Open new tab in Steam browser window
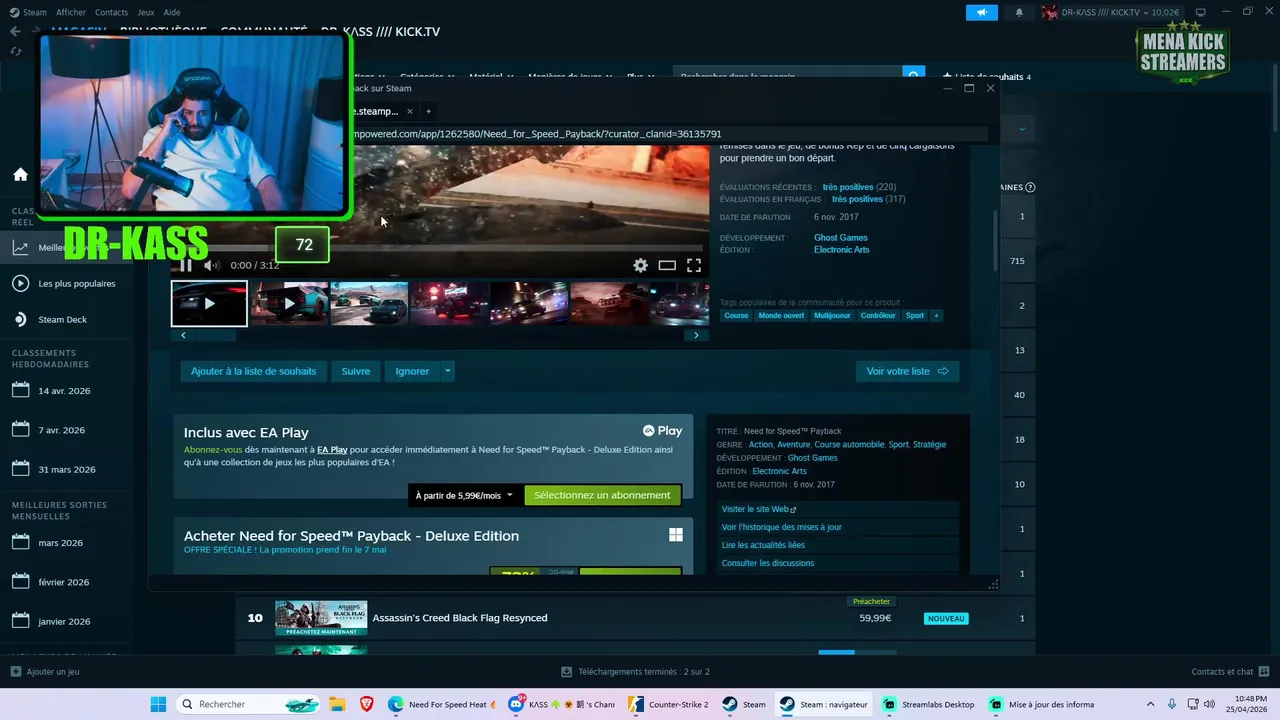The image size is (1280, 720). [x=428, y=111]
